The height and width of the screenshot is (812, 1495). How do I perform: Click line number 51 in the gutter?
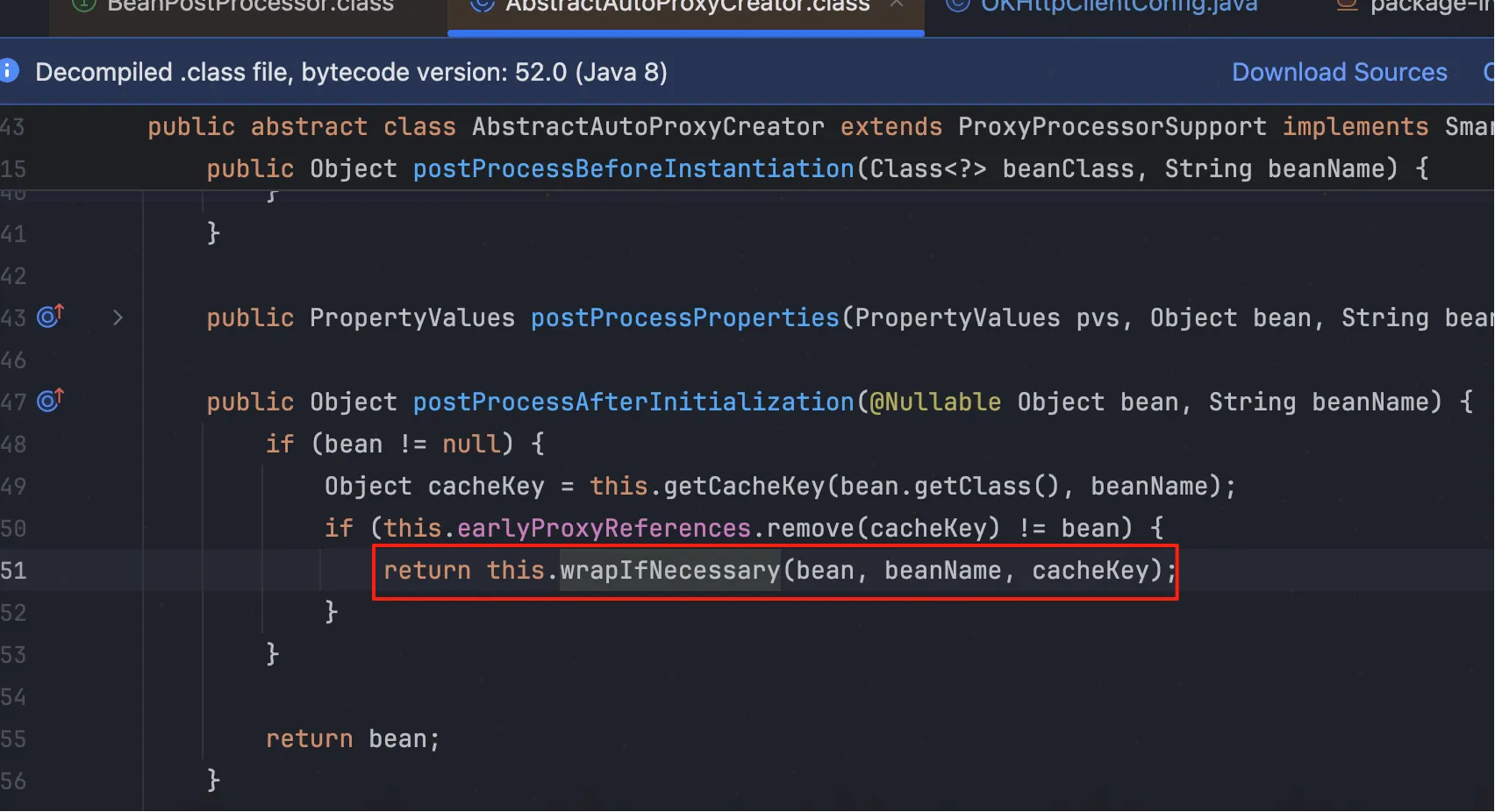[x=14, y=571]
